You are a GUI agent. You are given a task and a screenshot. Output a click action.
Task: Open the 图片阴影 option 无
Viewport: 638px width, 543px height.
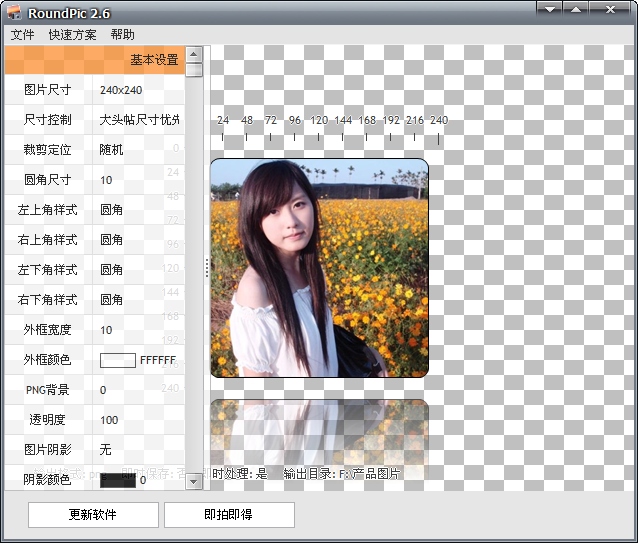(x=105, y=450)
